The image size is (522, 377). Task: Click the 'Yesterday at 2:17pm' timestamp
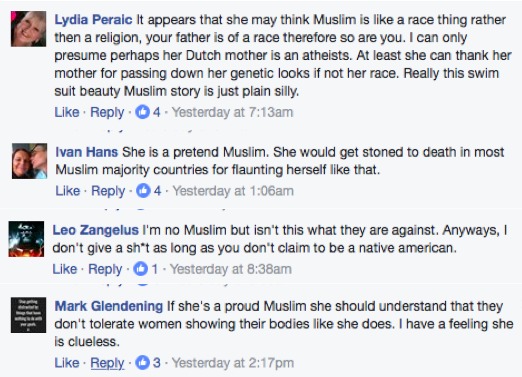tap(233, 363)
